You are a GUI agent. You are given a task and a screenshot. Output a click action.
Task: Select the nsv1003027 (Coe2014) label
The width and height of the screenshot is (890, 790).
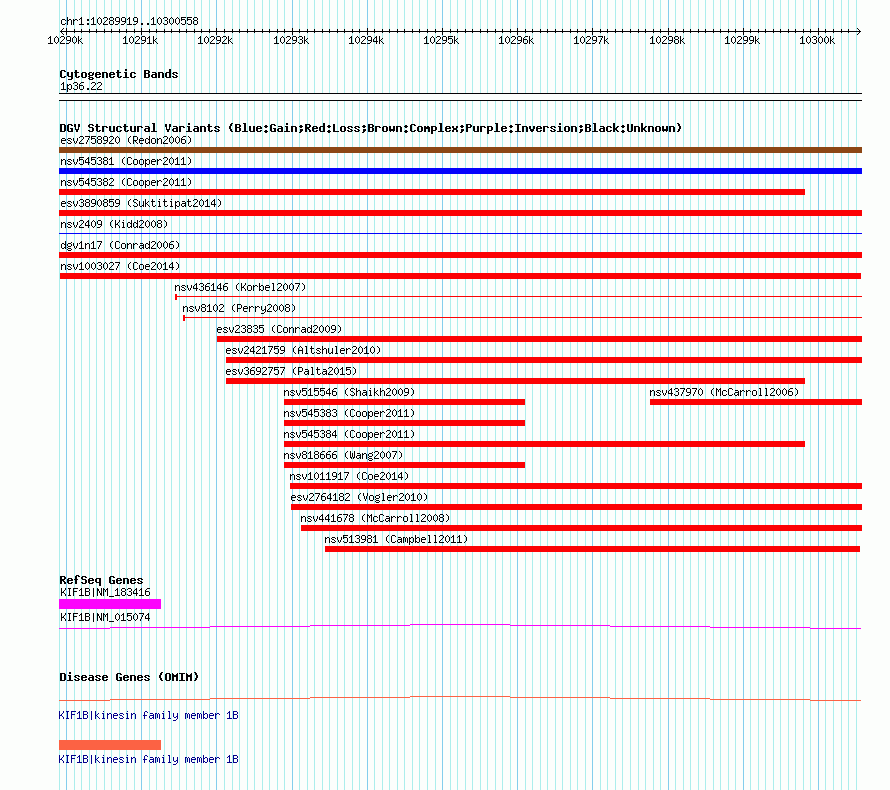[120, 266]
